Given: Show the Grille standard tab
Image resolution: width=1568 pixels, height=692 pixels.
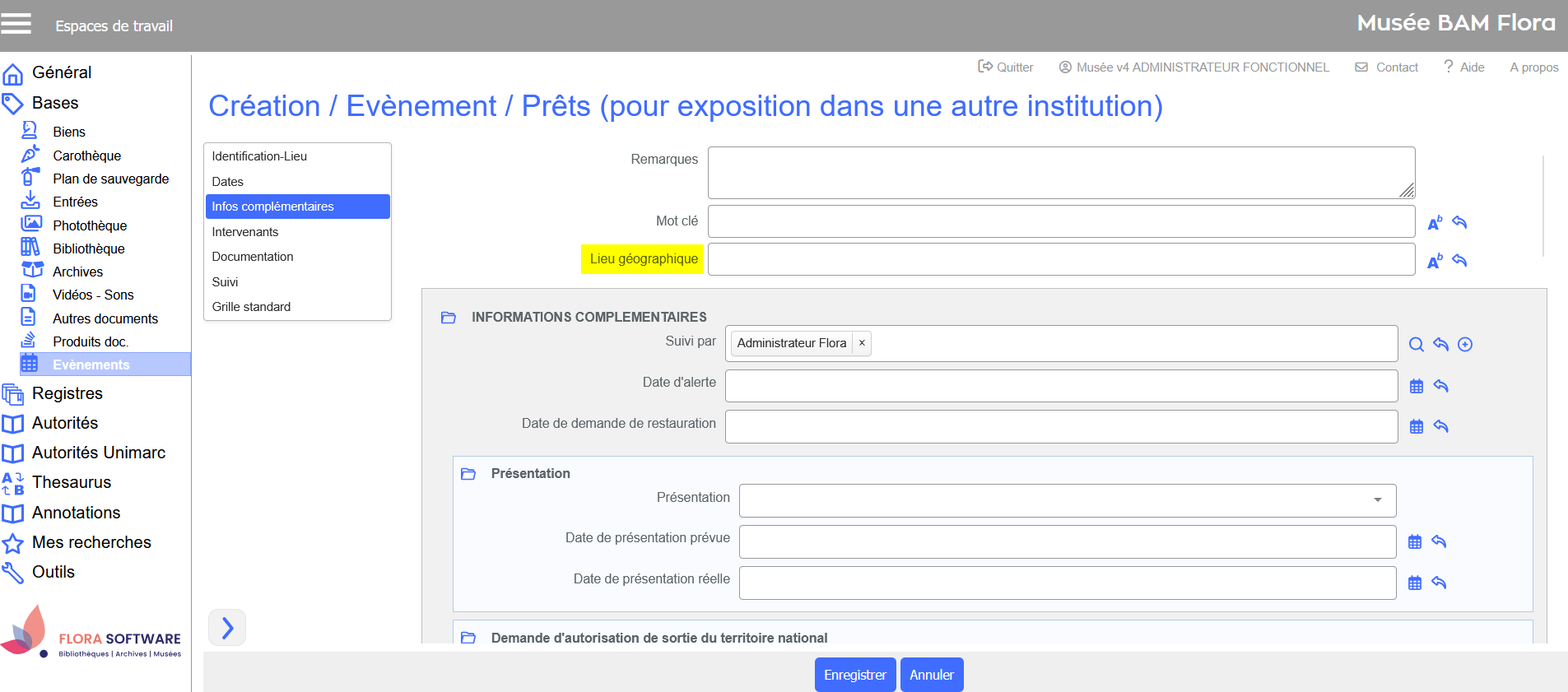Looking at the screenshot, I should (x=297, y=307).
